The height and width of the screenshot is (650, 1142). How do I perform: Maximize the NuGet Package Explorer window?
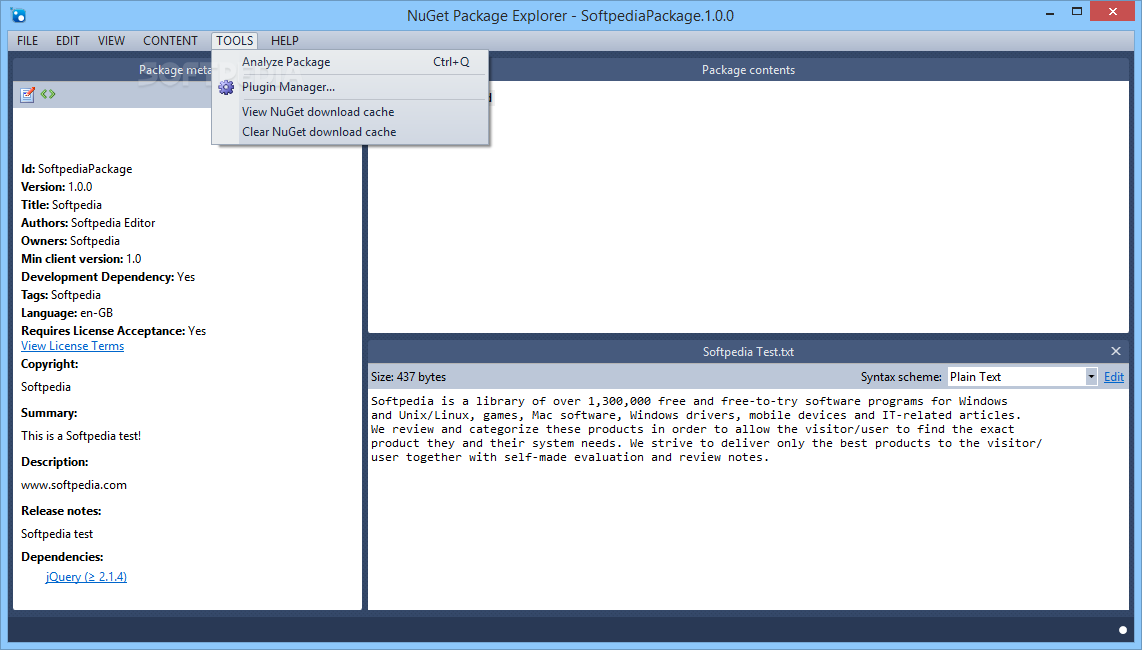point(1077,12)
